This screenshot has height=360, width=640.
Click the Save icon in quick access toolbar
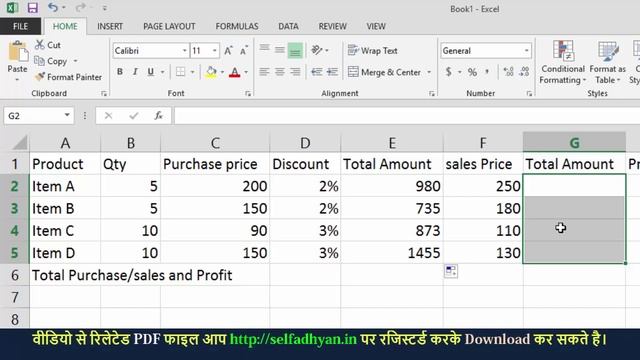32,8
